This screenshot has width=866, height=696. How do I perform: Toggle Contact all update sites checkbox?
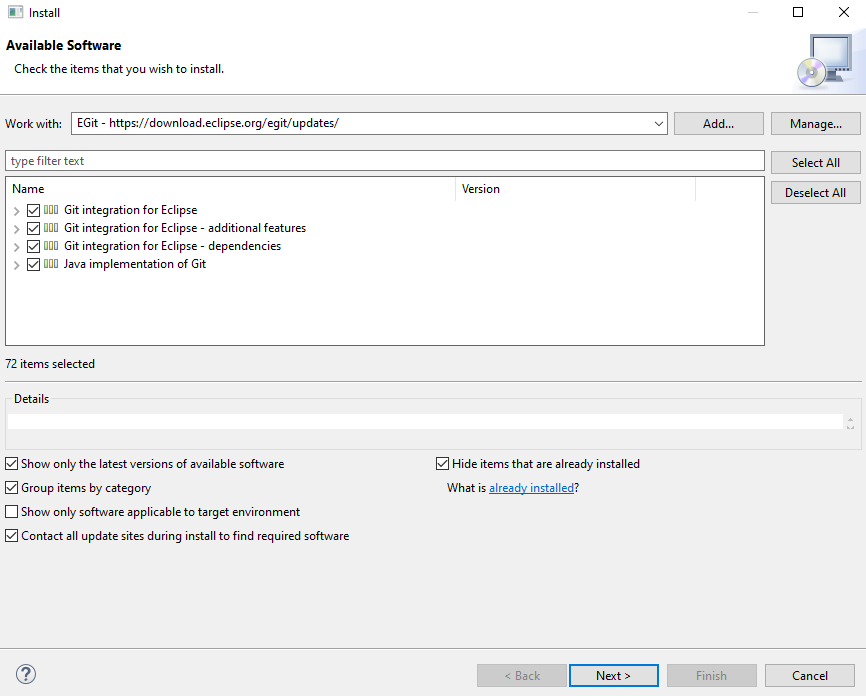point(12,535)
